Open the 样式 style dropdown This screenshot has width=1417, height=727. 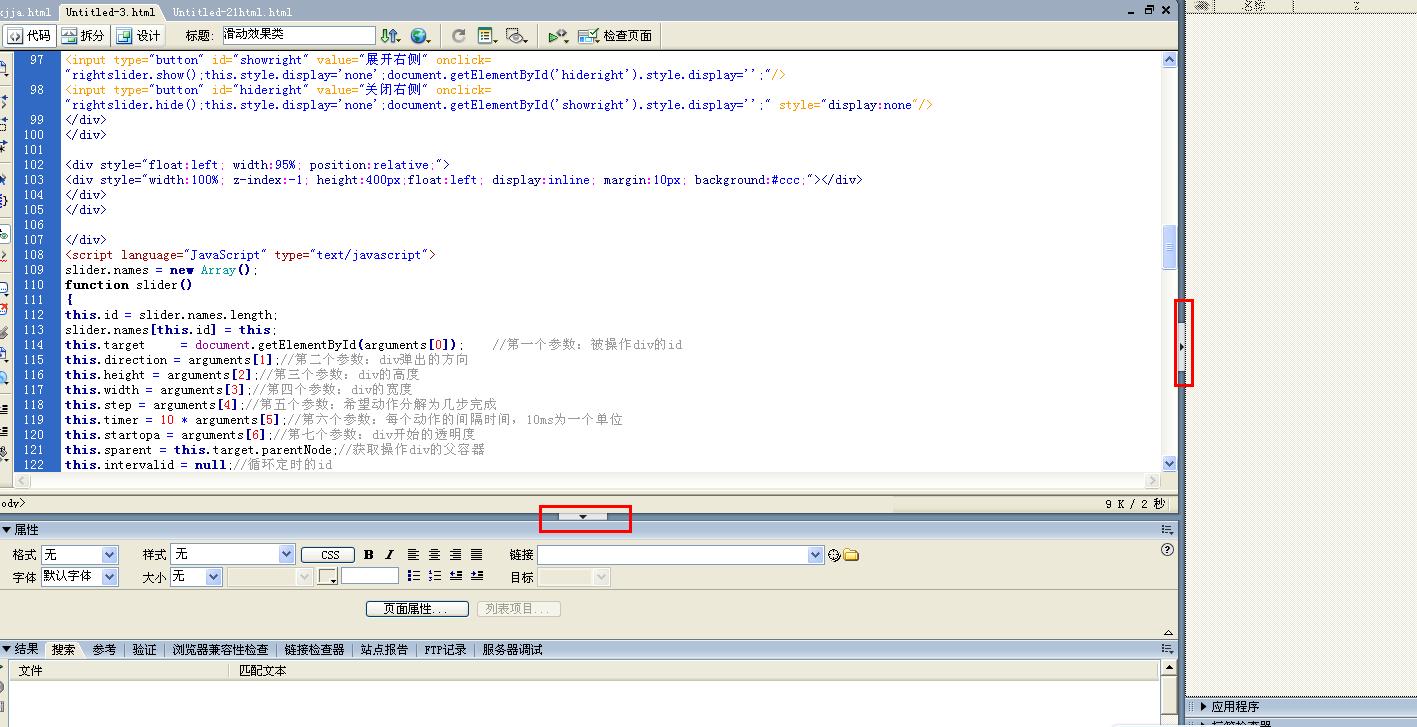(233, 554)
